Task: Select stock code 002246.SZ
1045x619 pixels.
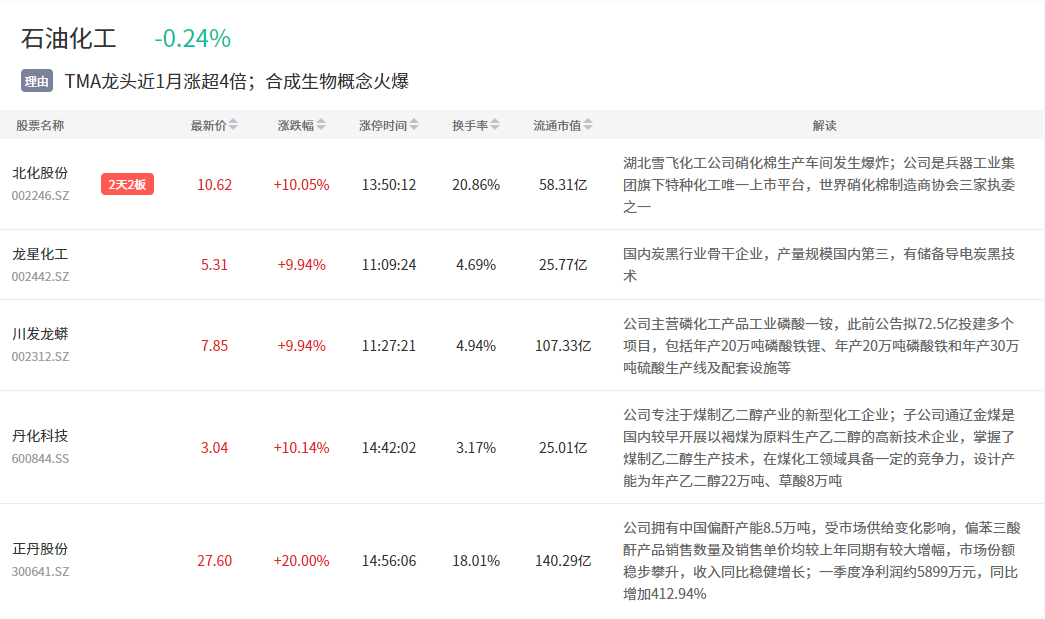Action: coord(40,196)
